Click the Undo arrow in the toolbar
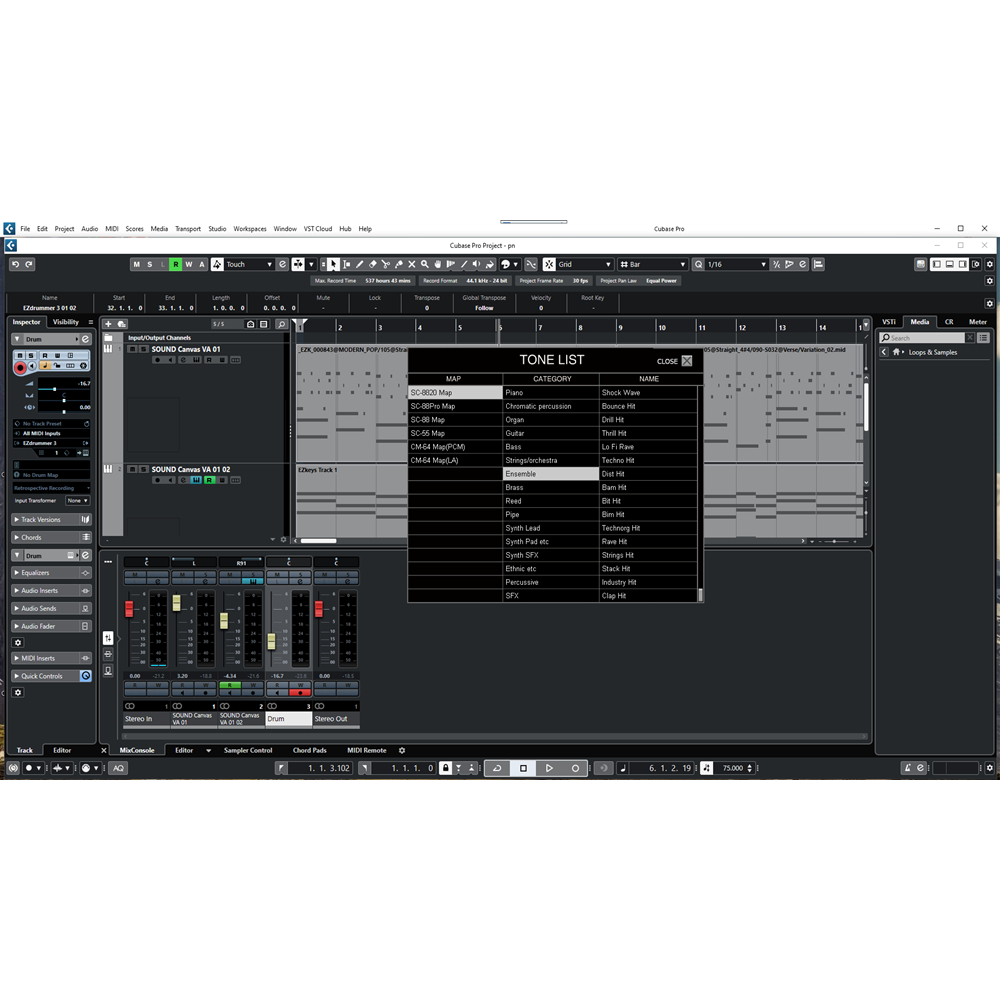 click(x=16, y=264)
